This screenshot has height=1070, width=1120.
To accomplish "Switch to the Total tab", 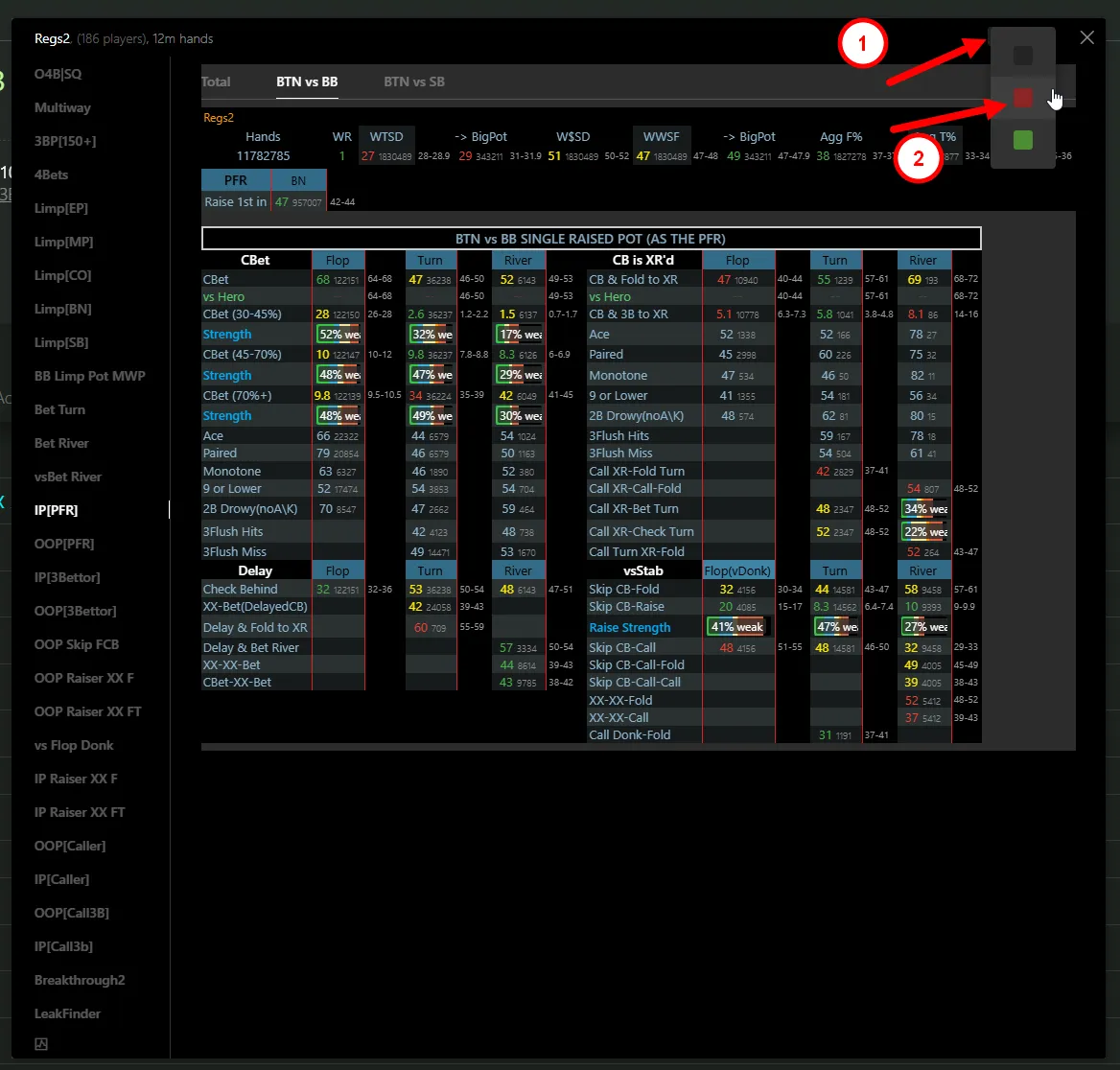I will [216, 81].
